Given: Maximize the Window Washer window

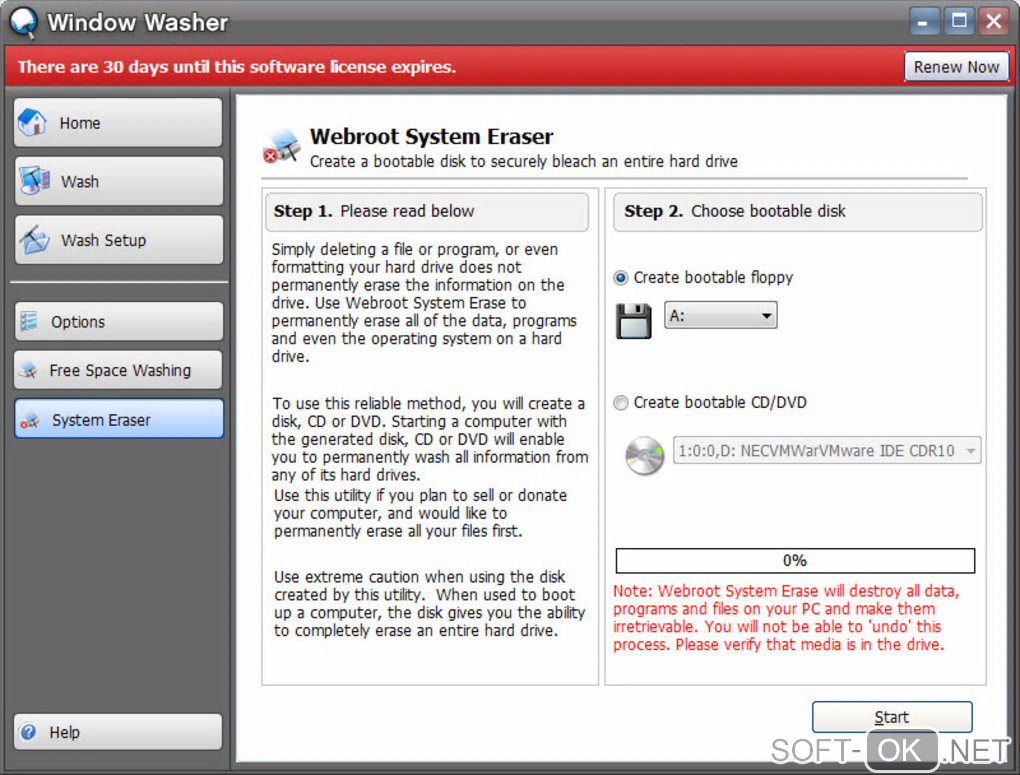Looking at the screenshot, I should tap(959, 21).
